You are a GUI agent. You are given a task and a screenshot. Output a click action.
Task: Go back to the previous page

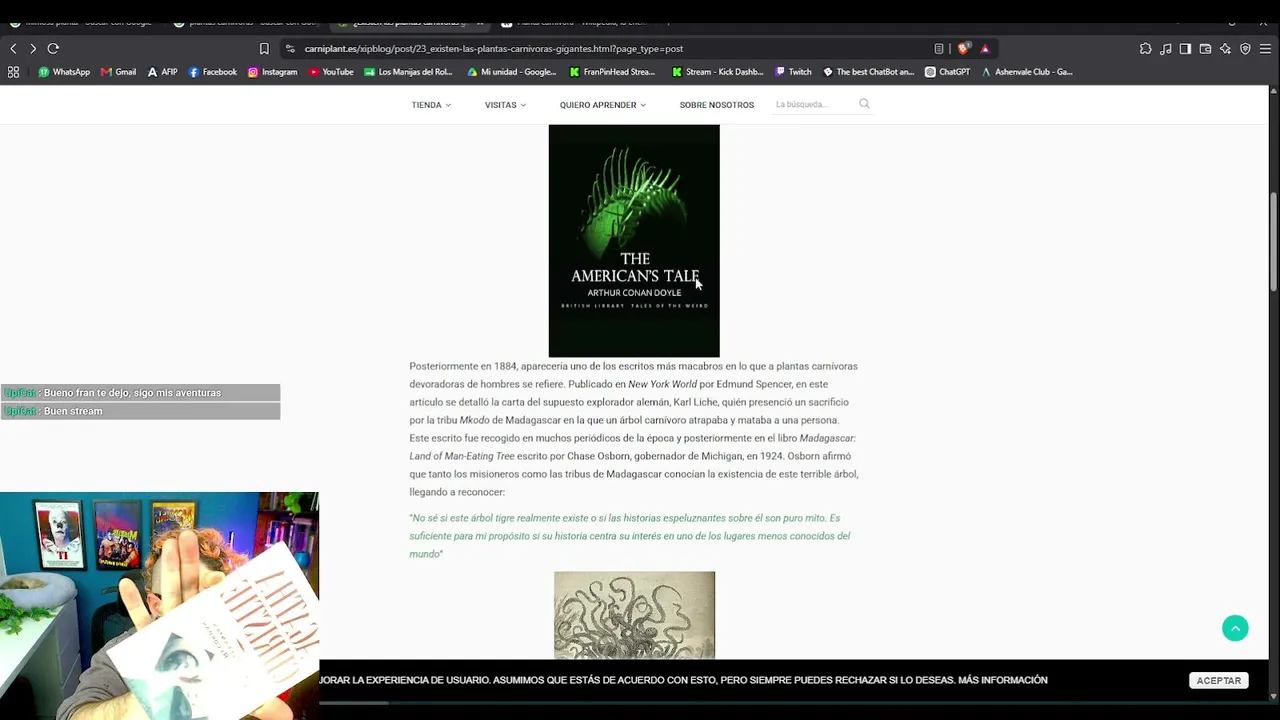(13, 48)
